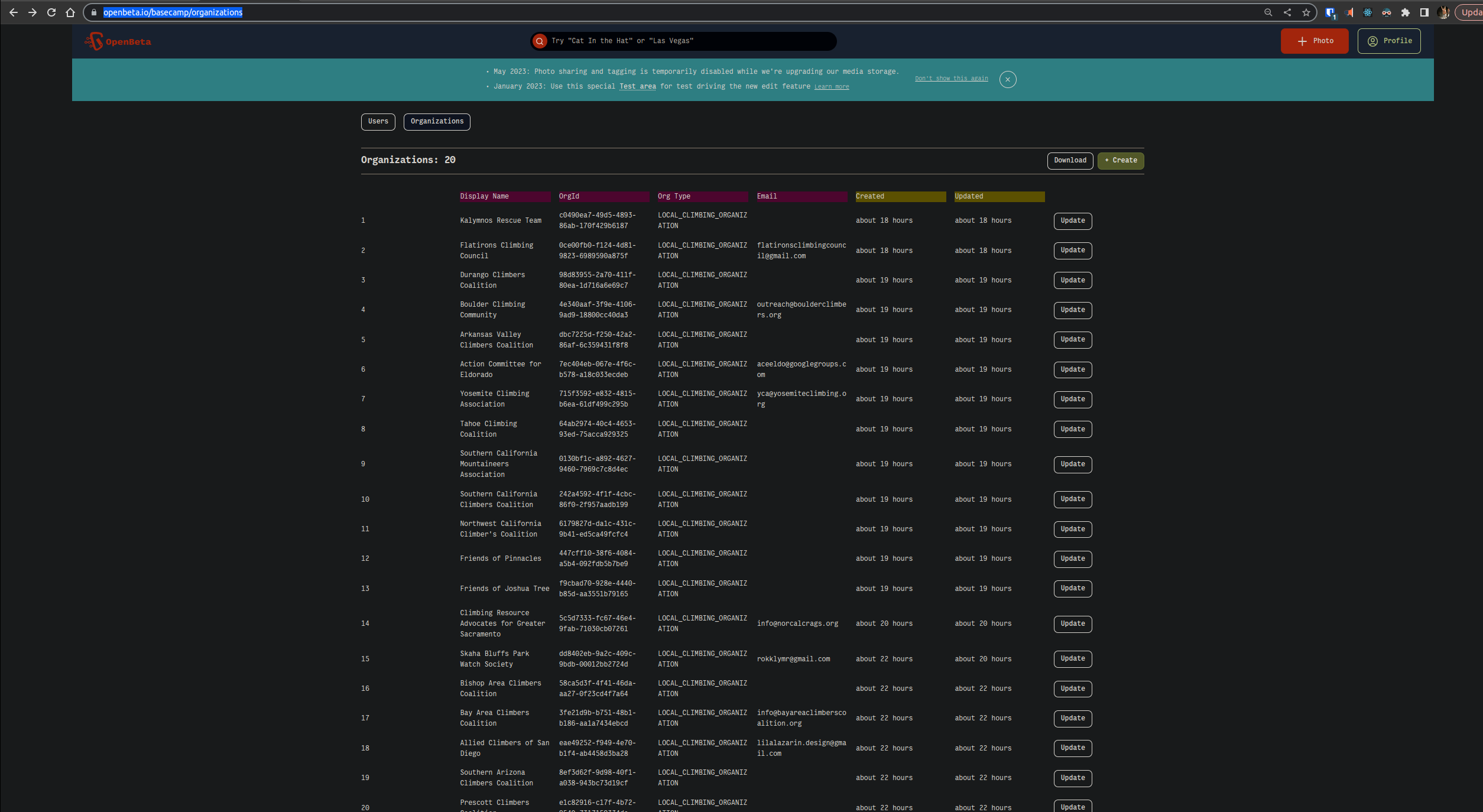Switch to the Users tab
Image resolution: width=1483 pixels, height=812 pixels.
coord(378,122)
